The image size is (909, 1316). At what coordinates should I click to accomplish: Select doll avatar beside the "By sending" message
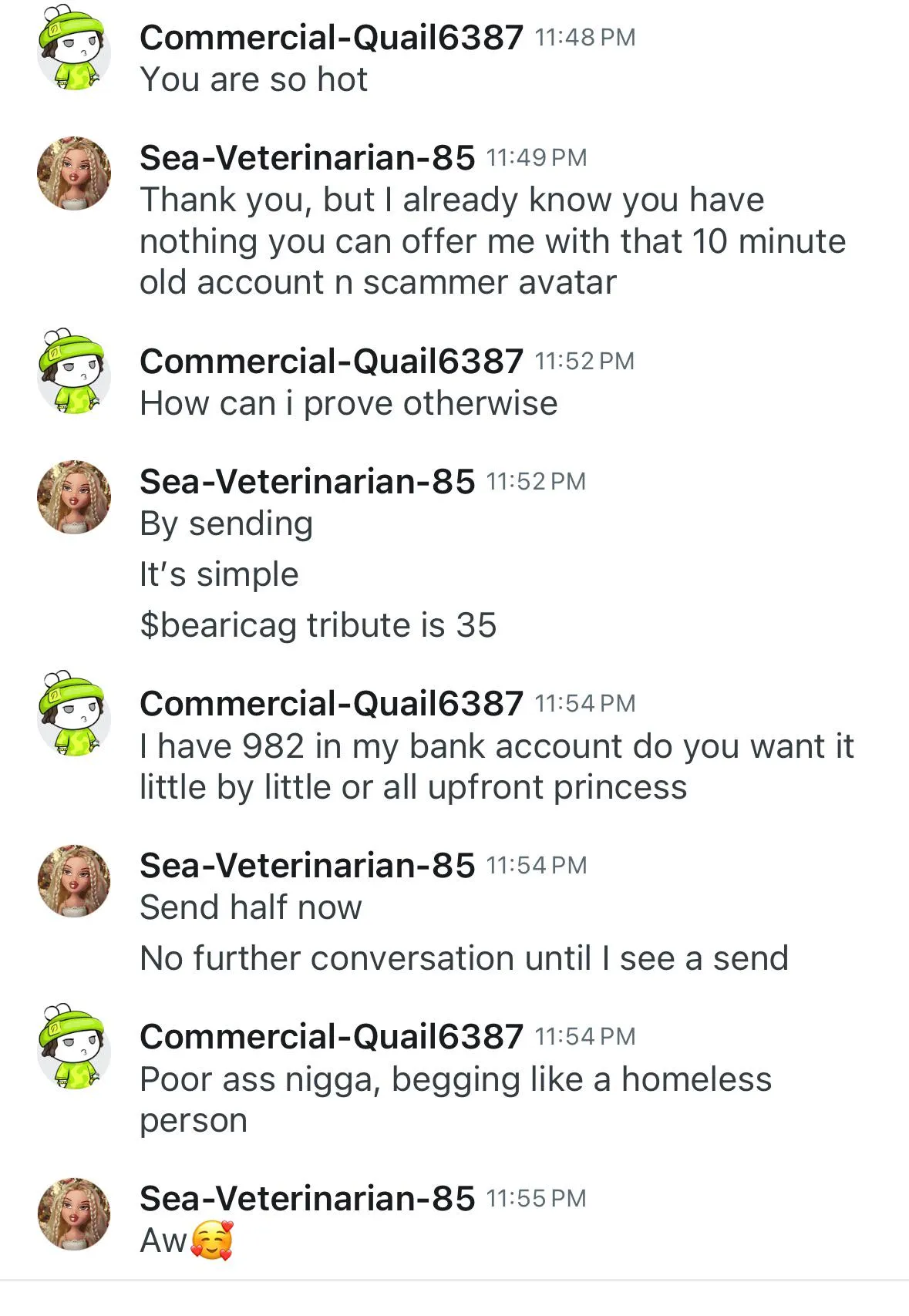click(x=74, y=497)
